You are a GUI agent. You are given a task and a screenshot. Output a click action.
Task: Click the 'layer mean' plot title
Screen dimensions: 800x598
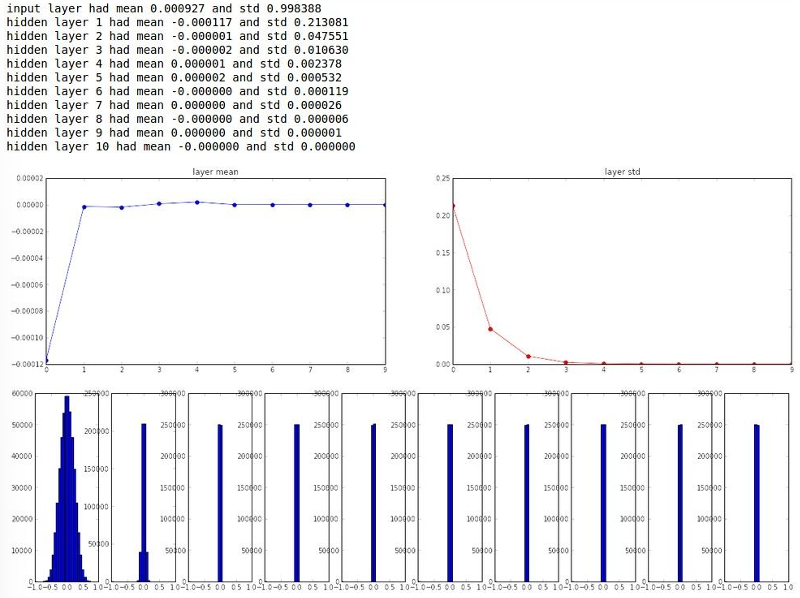[215, 171]
